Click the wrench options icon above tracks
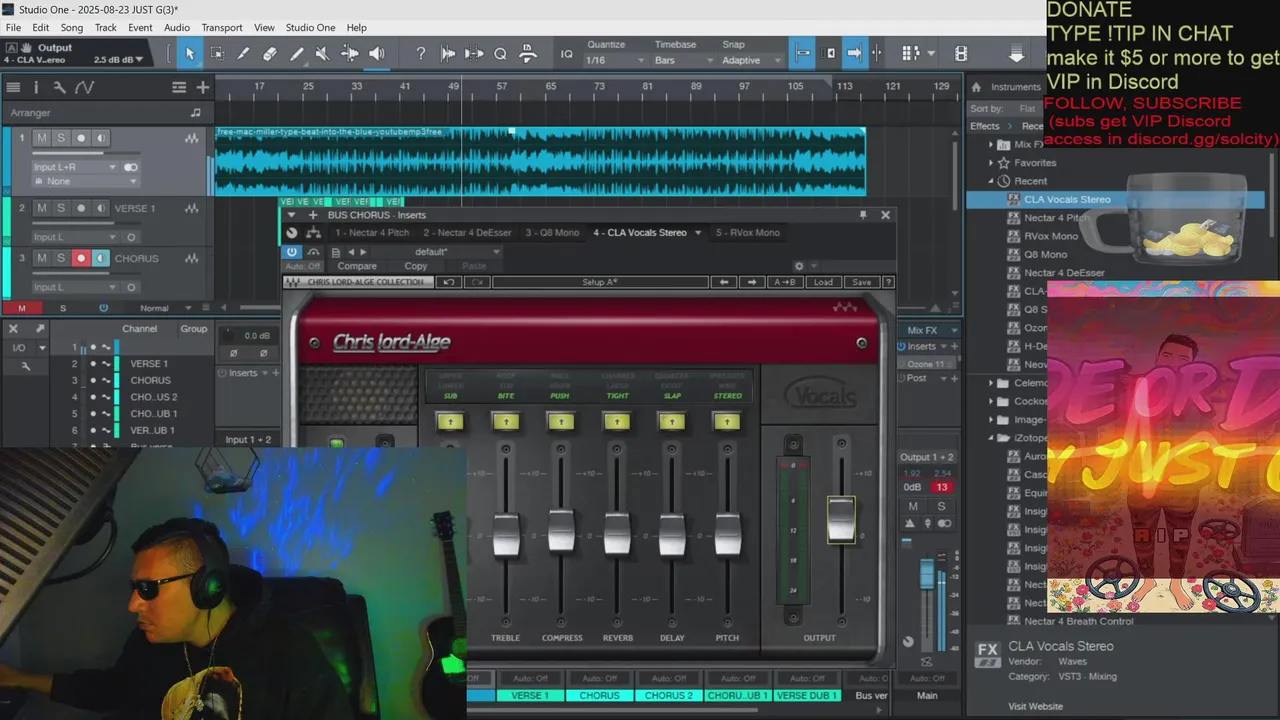The image size is (1280, 720). tap(60, 88)
